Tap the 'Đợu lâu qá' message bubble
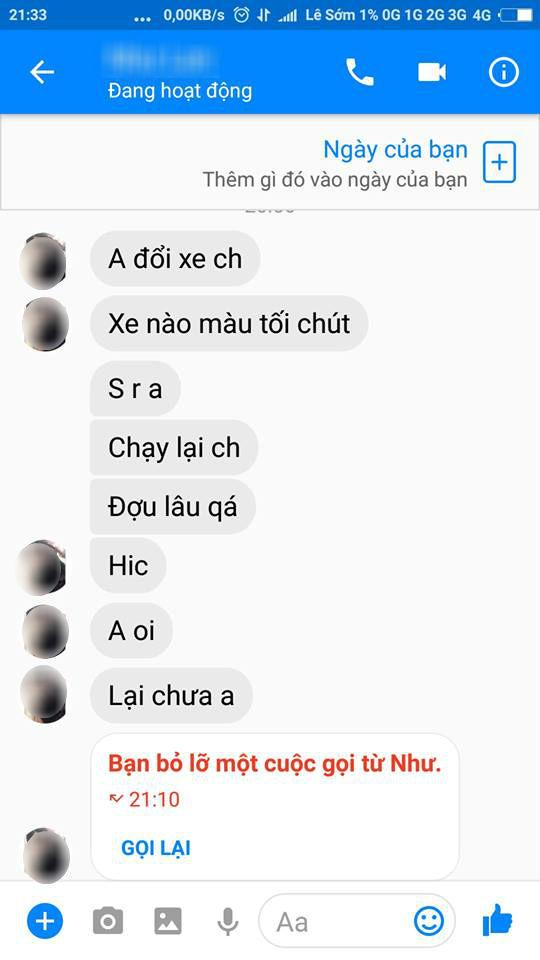The height and width of the screenshot is (960, 540). 173,507
